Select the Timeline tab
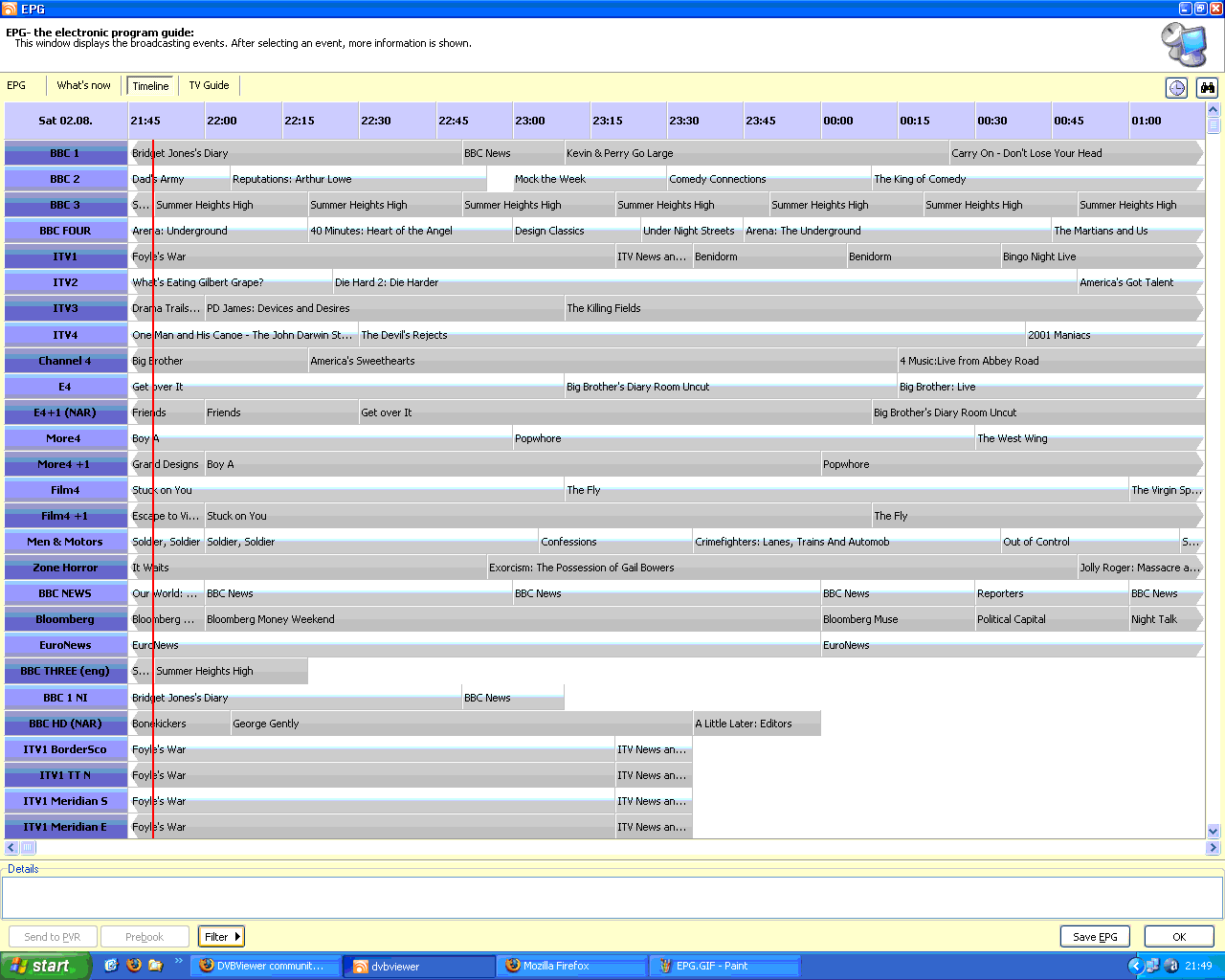The height and width of the screenshot is (980, 1225). coord(150,86)
